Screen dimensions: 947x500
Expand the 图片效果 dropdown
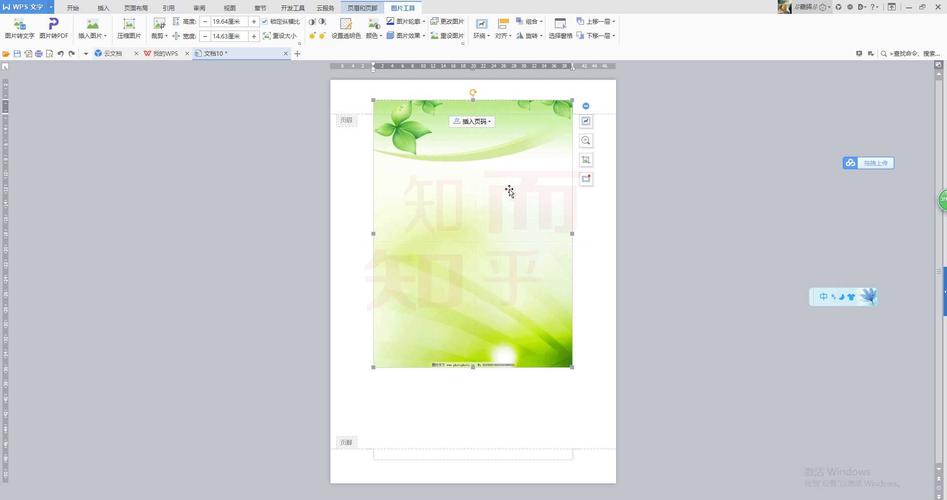pyautogui.click(x=406, y=35)
